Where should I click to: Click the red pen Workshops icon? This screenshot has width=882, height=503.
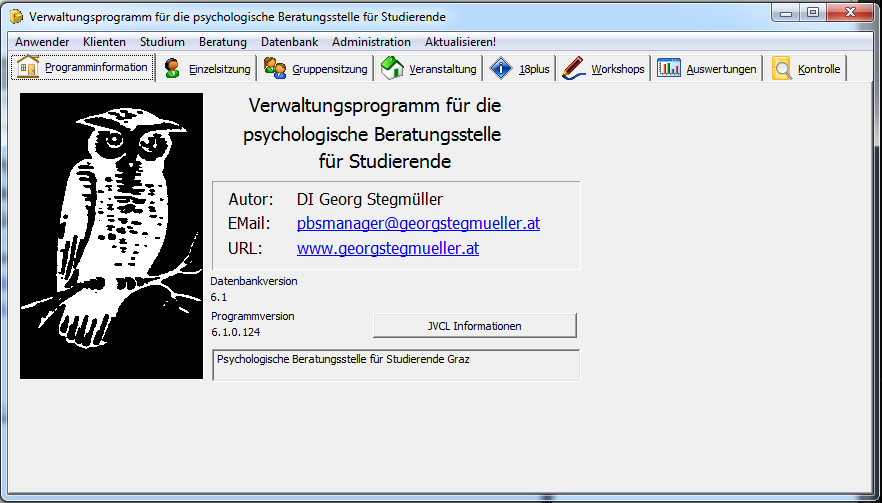point(573,68)
